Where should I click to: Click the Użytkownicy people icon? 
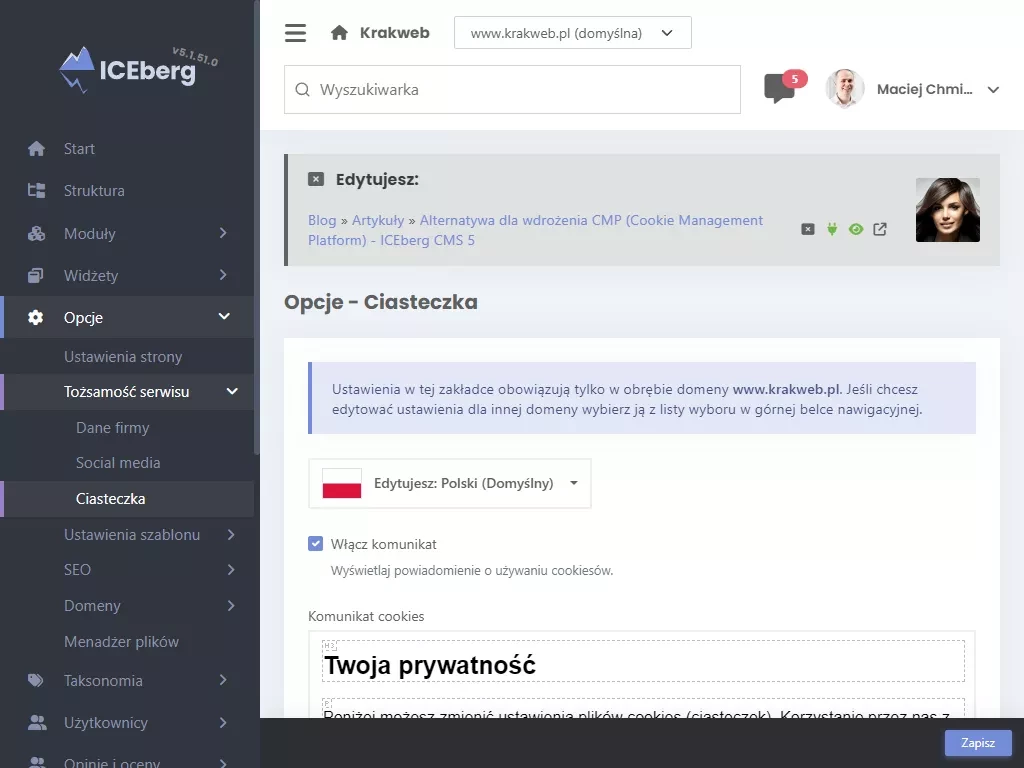point(37,723)
